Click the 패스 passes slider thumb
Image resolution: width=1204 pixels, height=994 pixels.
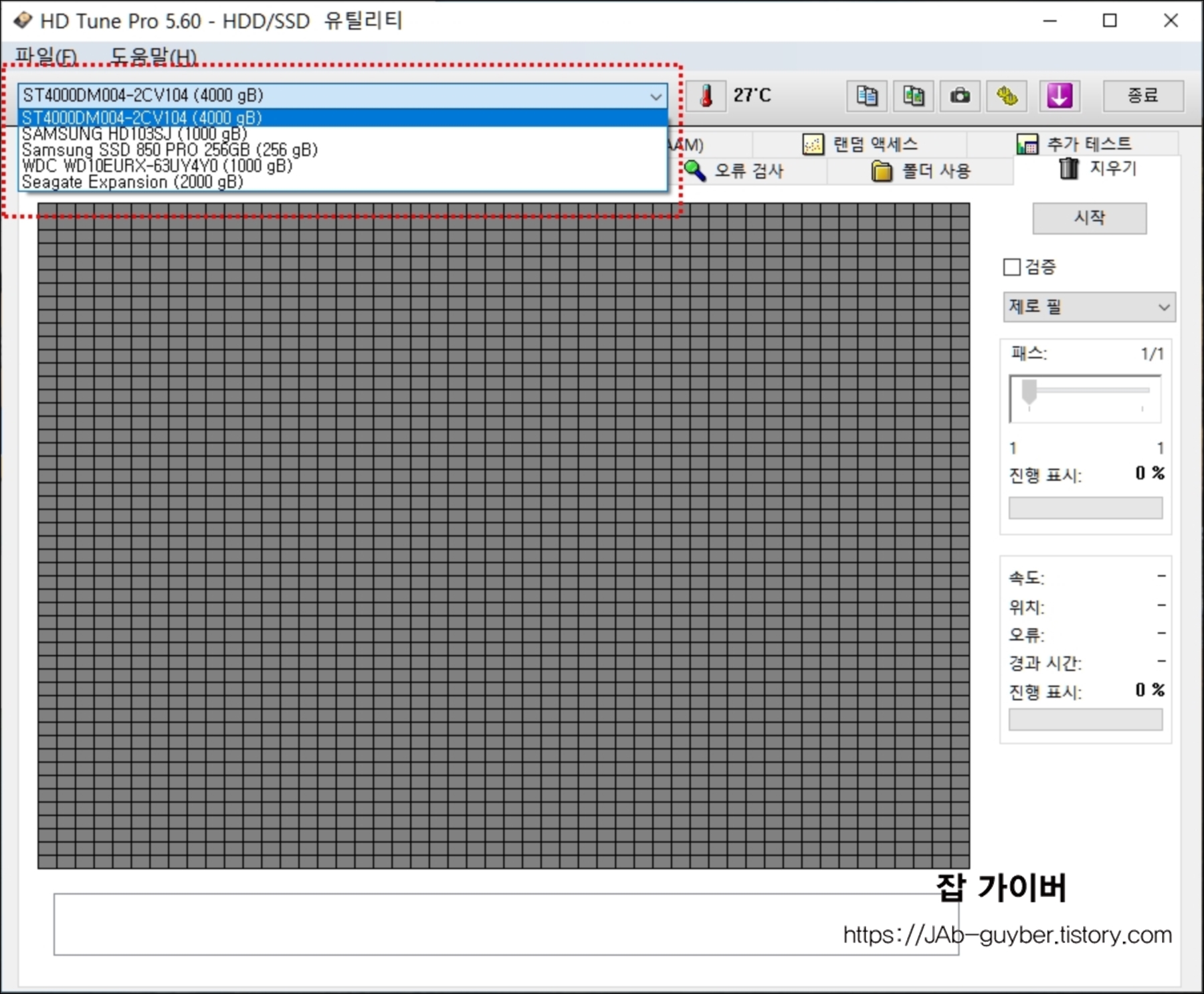[x=1029, y=392]
